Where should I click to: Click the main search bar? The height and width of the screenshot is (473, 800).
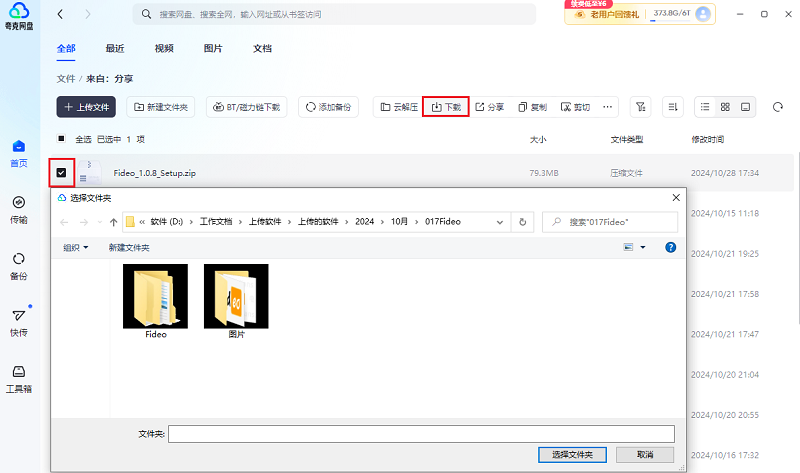point(334,14)
